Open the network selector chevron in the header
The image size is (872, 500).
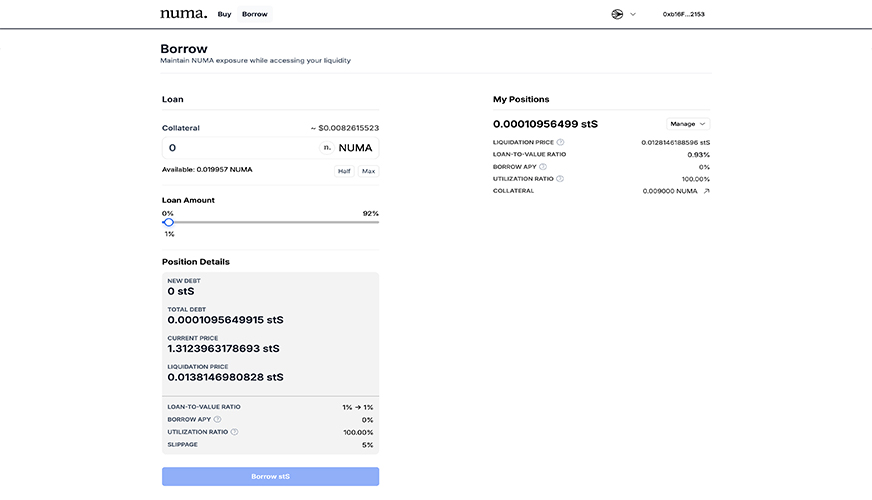pyautogui.click(x=633, y=14)
